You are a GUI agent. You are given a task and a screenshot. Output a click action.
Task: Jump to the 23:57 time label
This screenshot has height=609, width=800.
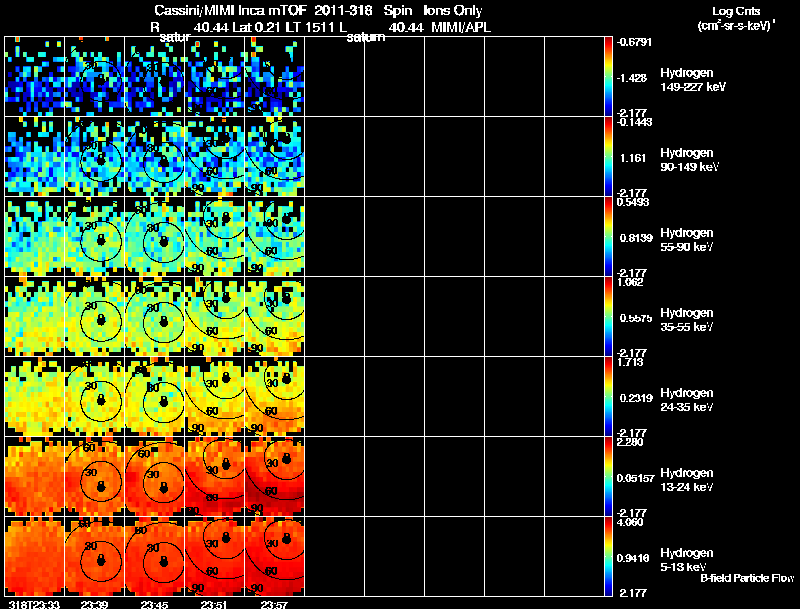tap(274, 603)
